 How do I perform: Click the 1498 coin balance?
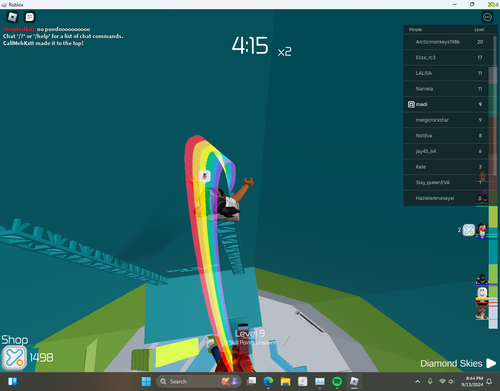[41, 358]
